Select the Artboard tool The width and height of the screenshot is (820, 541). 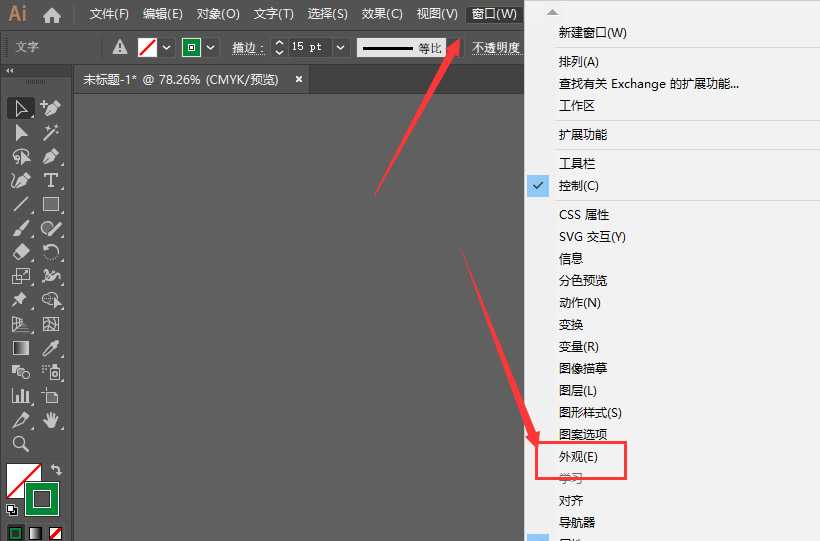(x=51, y=396)
